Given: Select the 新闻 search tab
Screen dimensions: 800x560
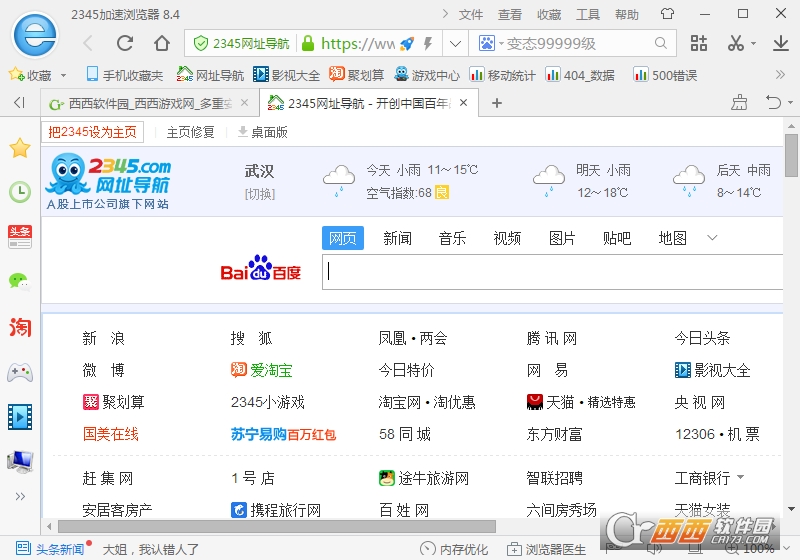Looking at the screenshot, I should (x=397, y=238).
